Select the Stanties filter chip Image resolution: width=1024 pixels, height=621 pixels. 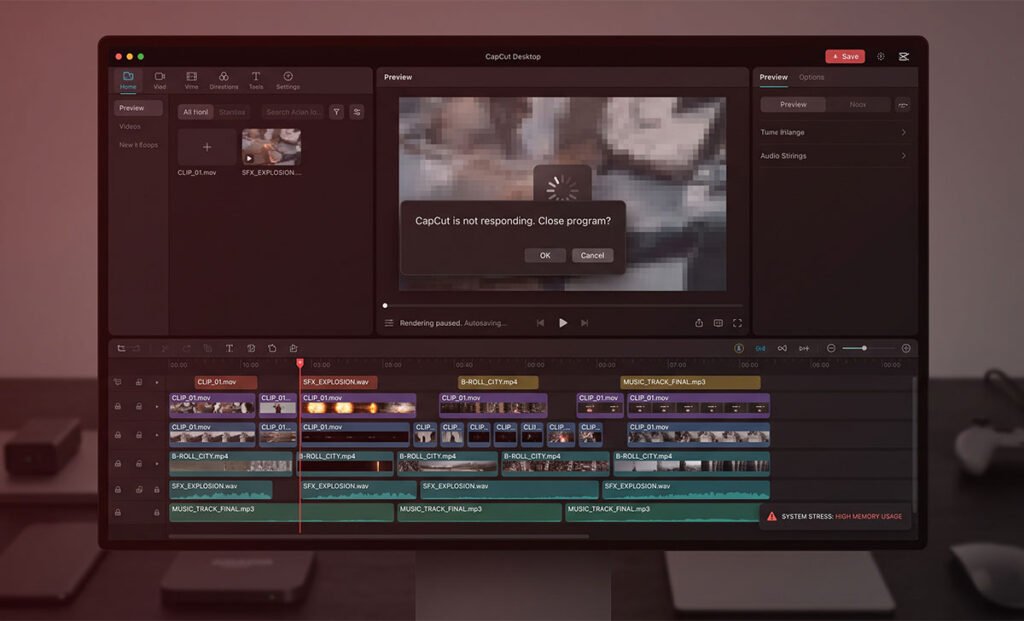[x=232, y=112]
